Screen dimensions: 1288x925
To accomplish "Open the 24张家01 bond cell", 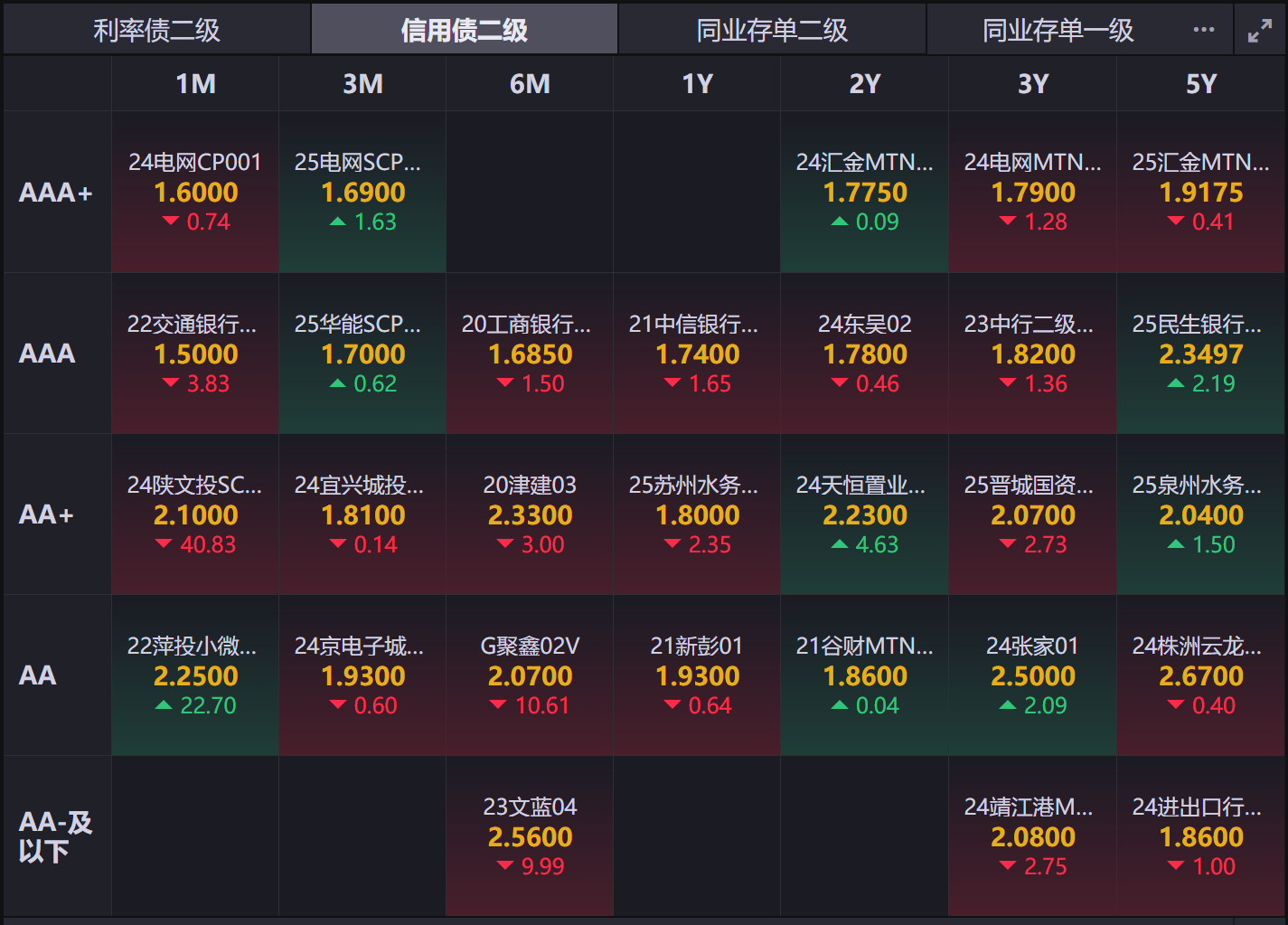I will click(x=1033, y=675).
